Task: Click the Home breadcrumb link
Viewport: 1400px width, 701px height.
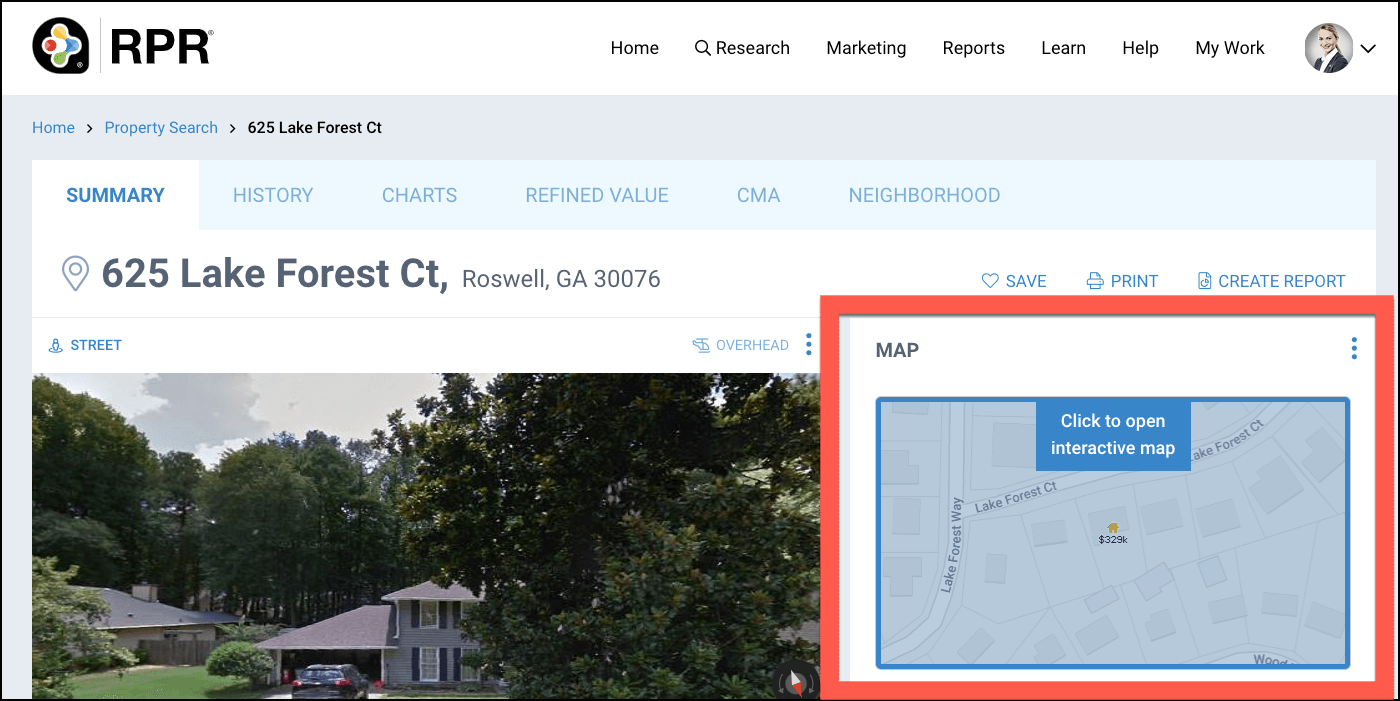Action: (53, 127)
